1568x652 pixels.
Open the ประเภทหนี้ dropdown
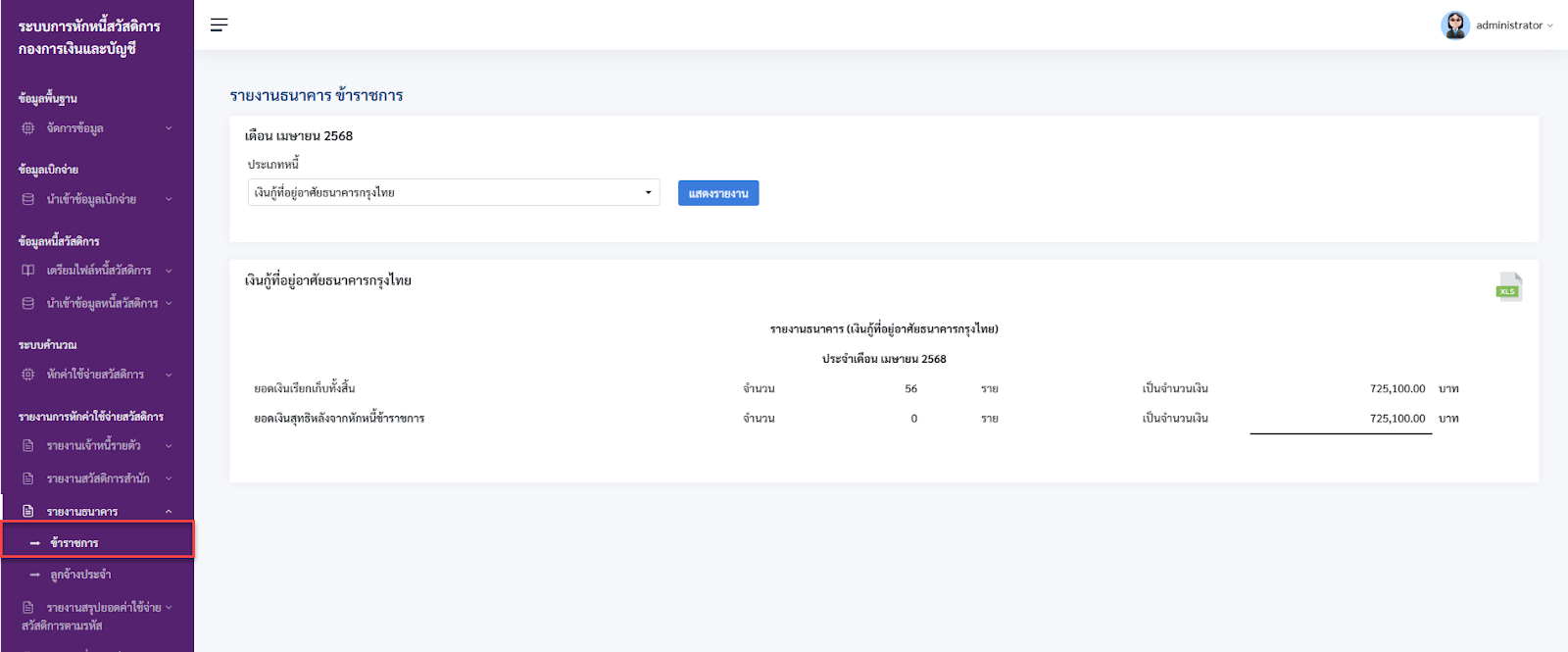453,192
